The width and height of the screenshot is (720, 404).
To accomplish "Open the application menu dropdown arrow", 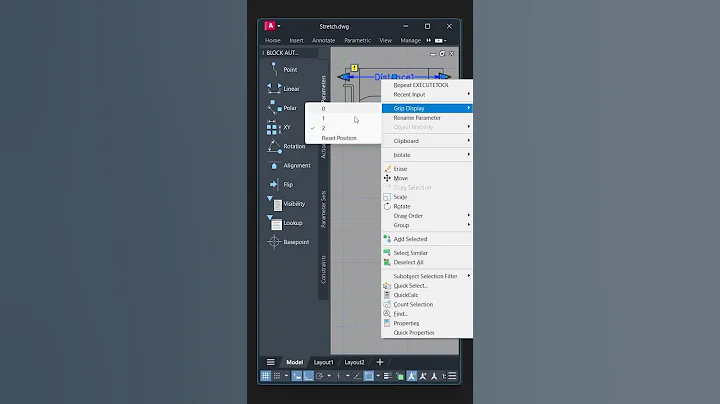I will pos(279,26).
